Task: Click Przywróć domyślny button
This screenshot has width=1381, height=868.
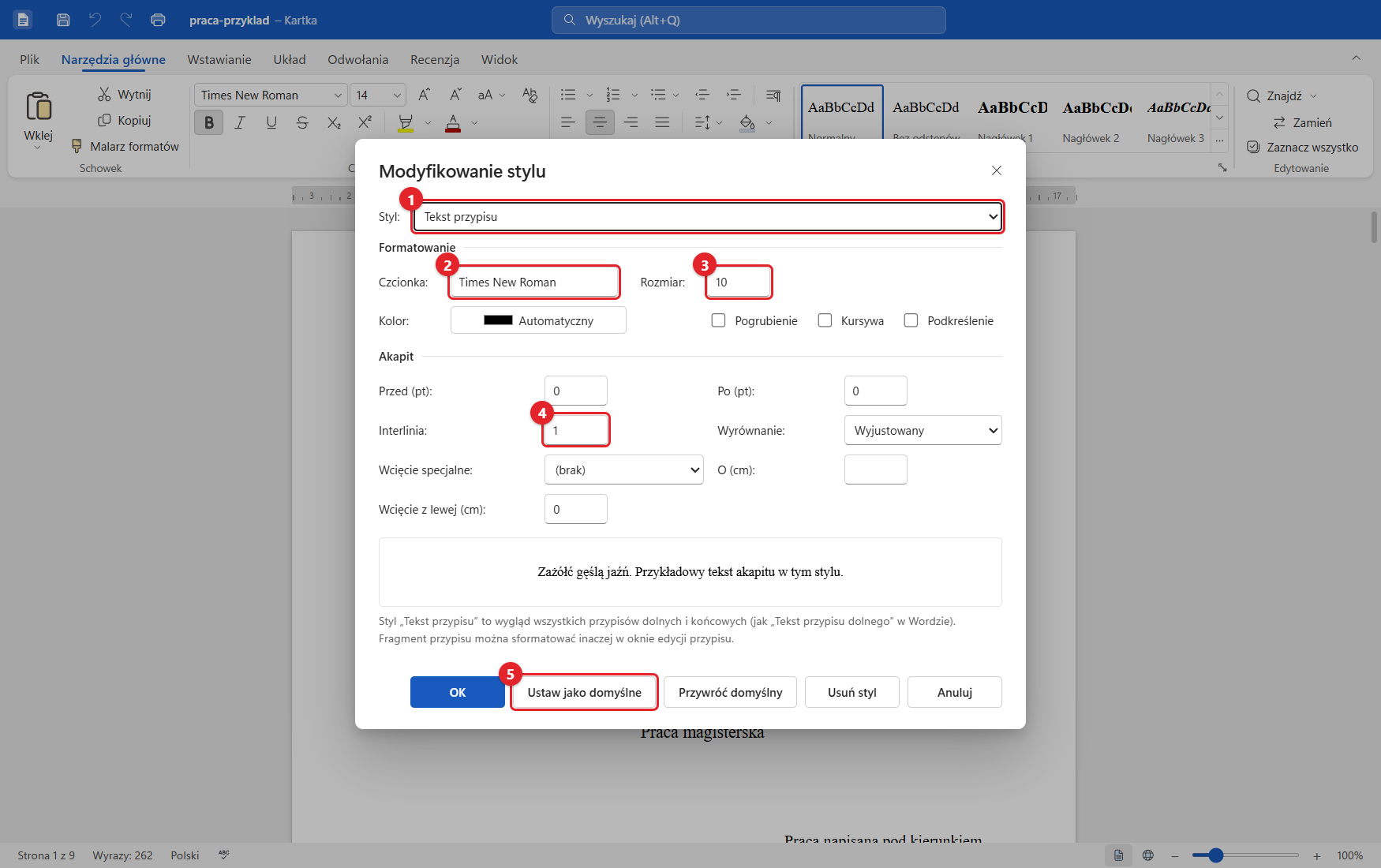Action: coord(730,692)
